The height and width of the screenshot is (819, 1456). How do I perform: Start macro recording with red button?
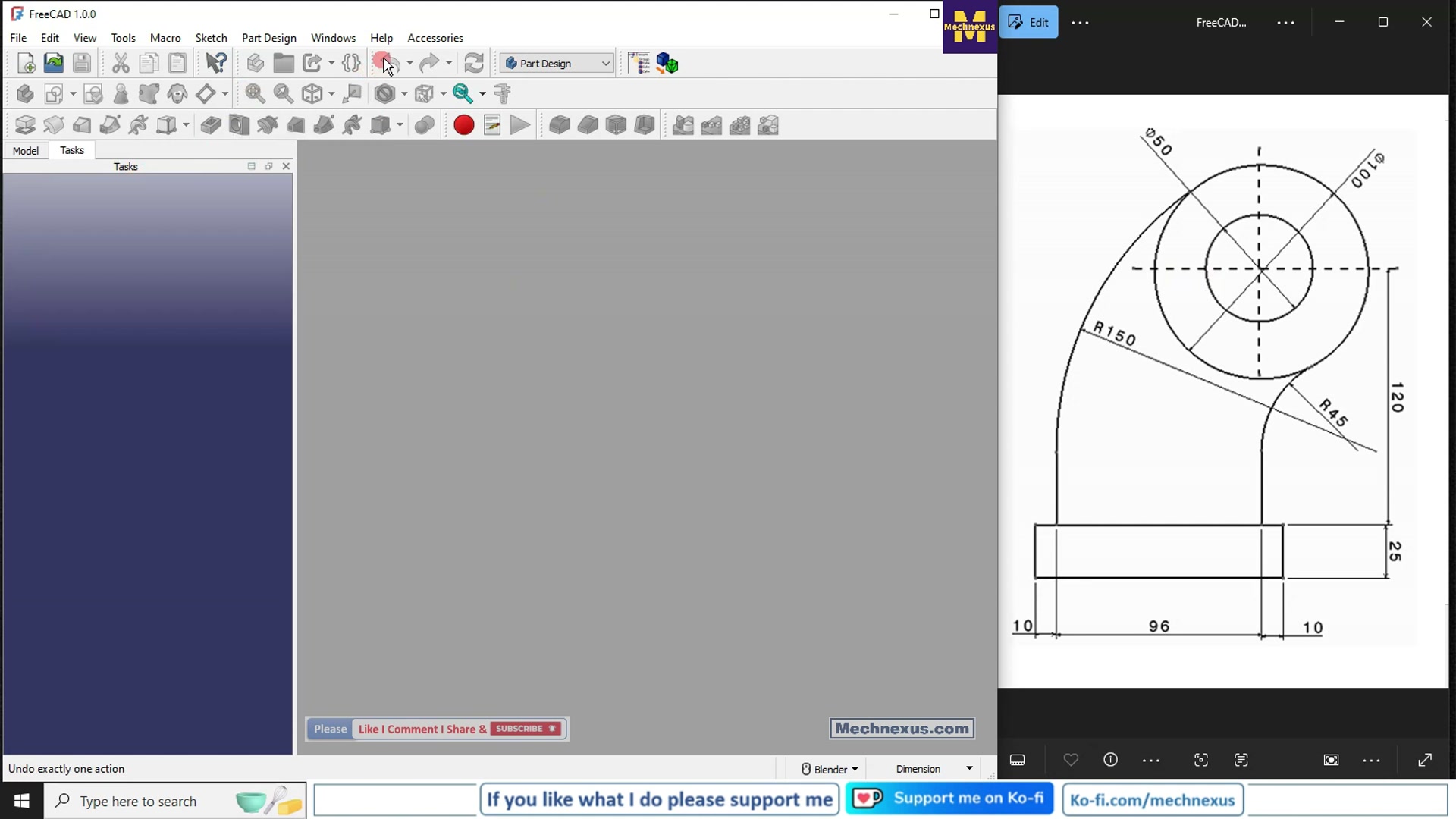click(x=463, y=125)
